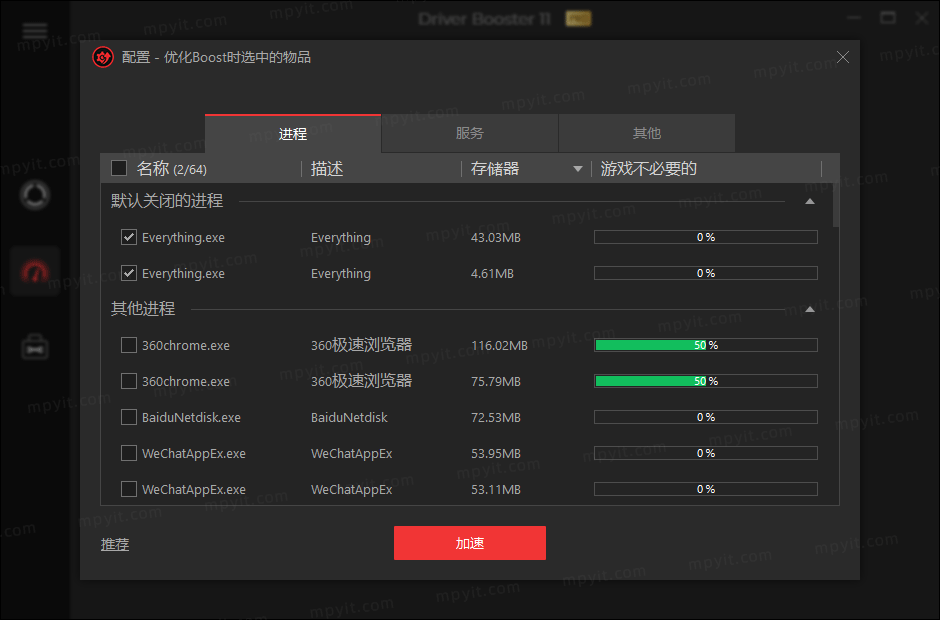Click the 推荐 link

(x=115, y=544)
